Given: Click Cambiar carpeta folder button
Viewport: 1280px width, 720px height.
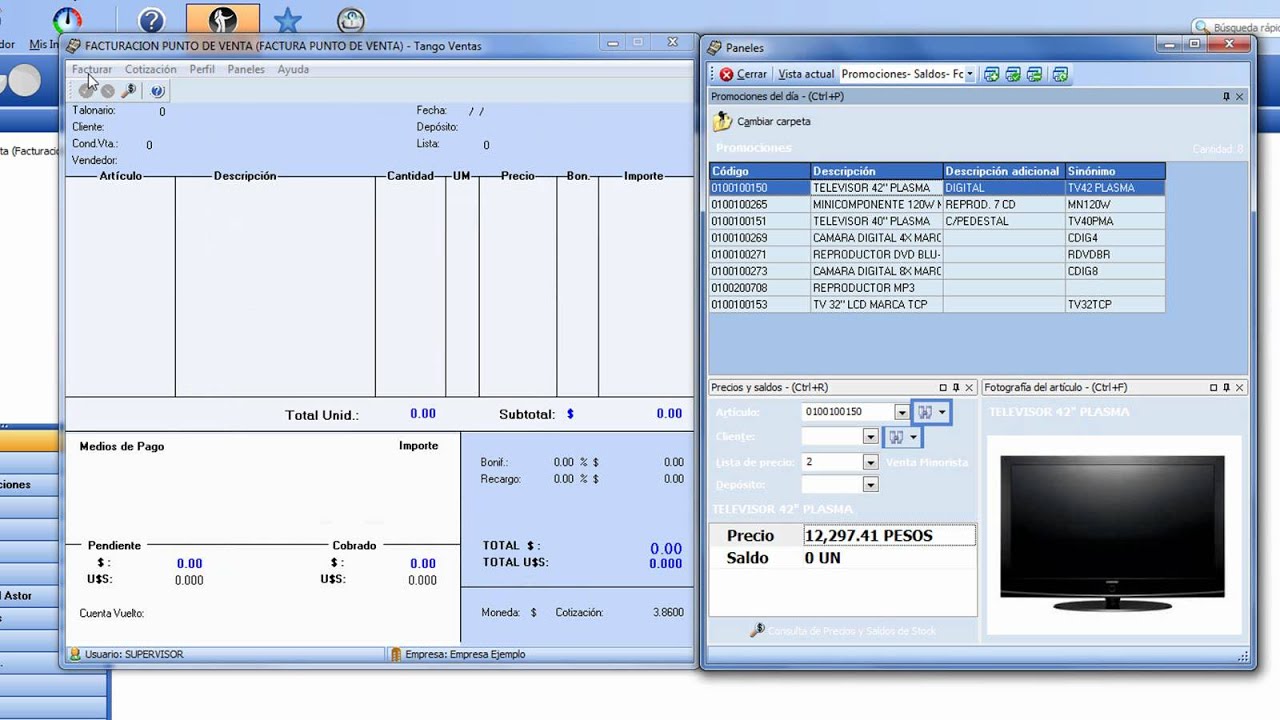Looking at the screenshot, I should point(762,121).
